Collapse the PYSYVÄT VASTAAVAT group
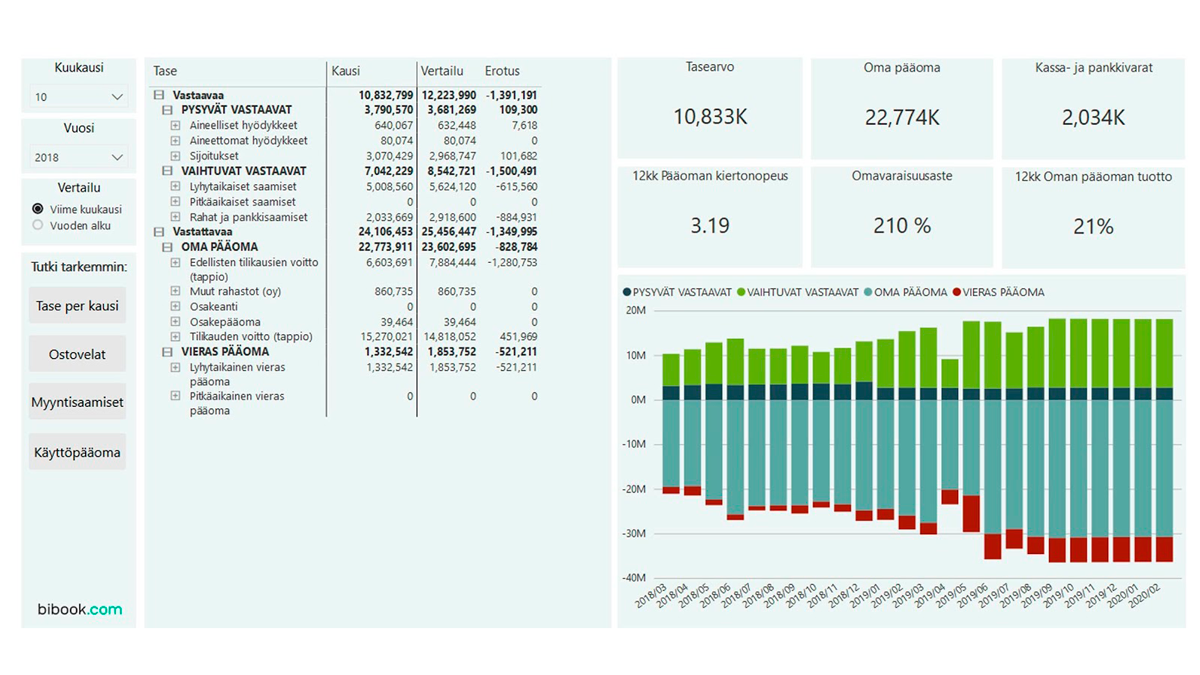This screenshot has width=1200, height=675. tap(167, 110)
